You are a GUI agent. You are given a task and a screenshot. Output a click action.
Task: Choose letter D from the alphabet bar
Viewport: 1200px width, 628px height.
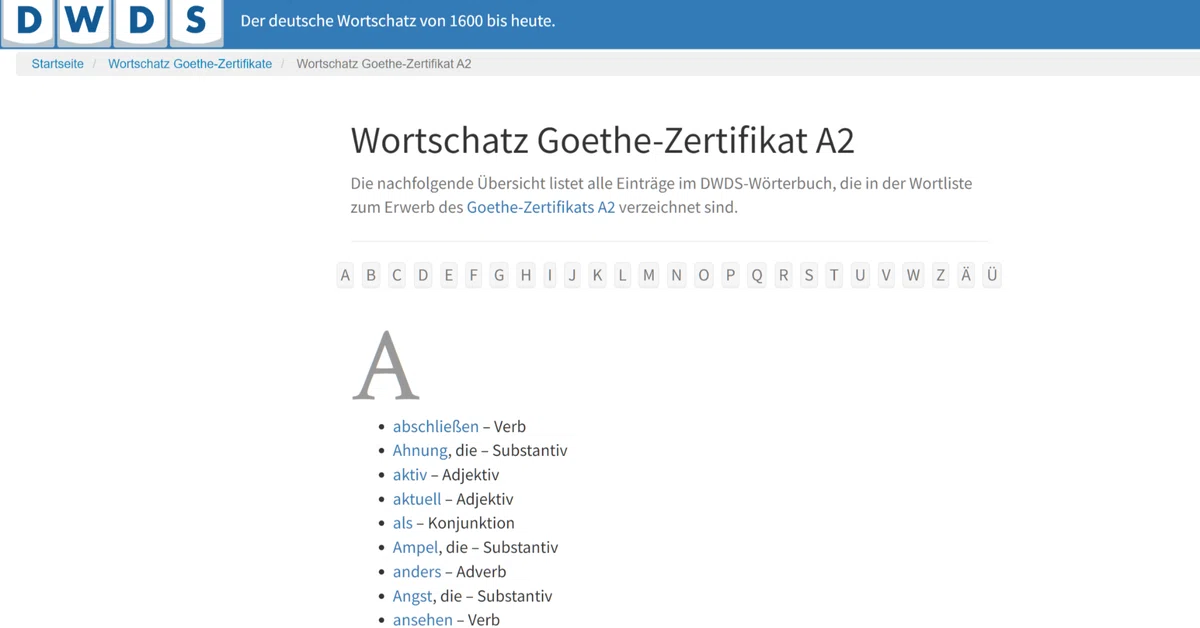[x=423, y=275]
